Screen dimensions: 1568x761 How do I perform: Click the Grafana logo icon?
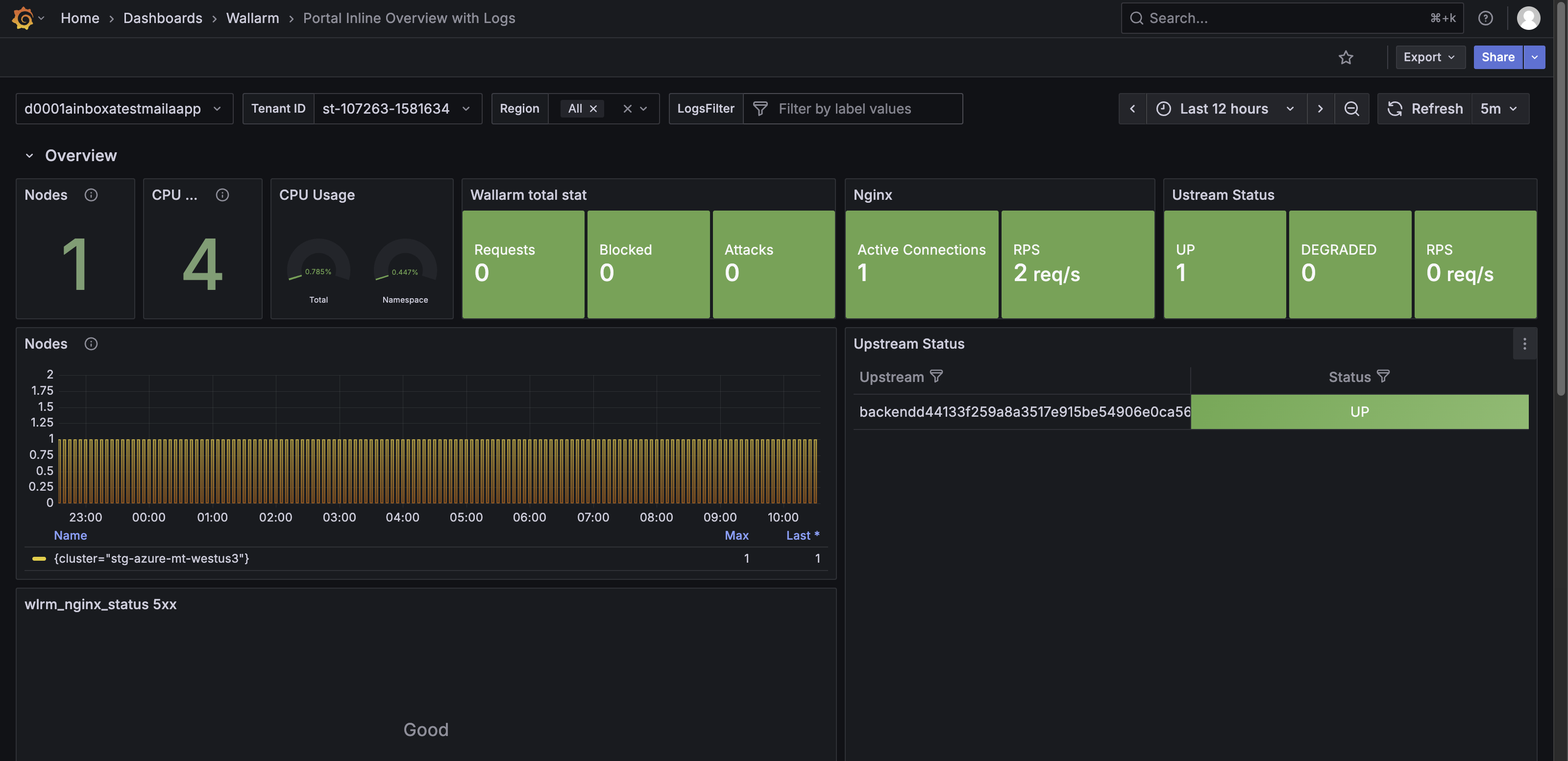pos(23,18)
